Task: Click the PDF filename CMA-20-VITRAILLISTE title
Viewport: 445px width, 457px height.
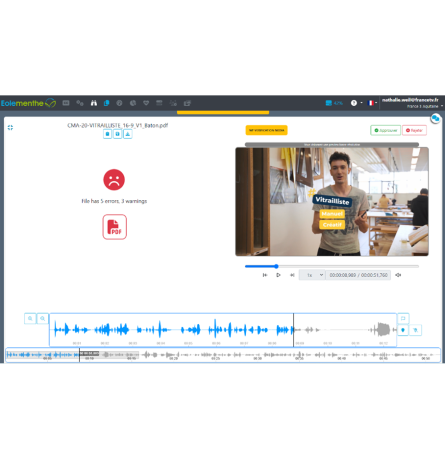Action: click(117, 125)
